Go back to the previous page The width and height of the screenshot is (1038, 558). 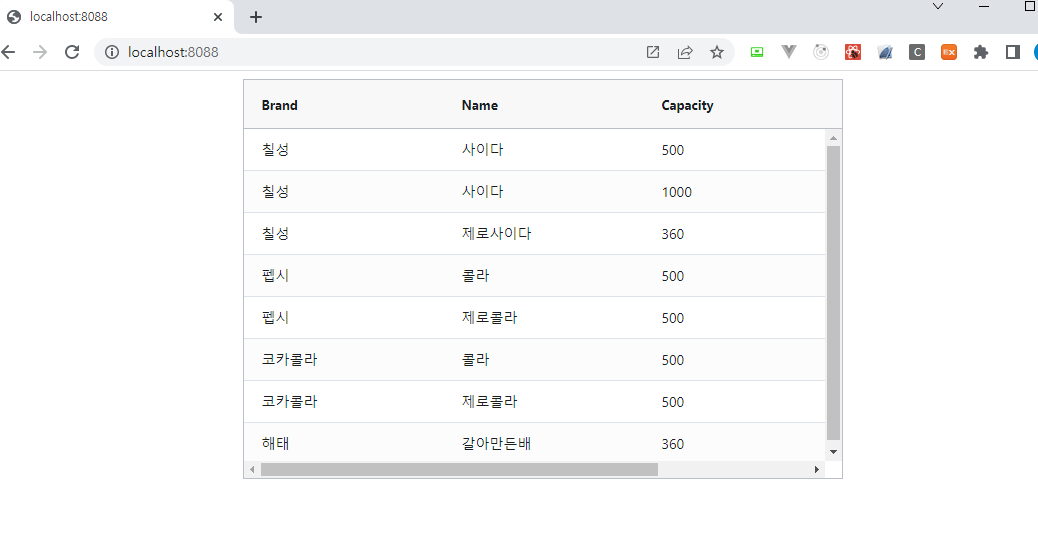pyautogui.click(x=8, y=52)
